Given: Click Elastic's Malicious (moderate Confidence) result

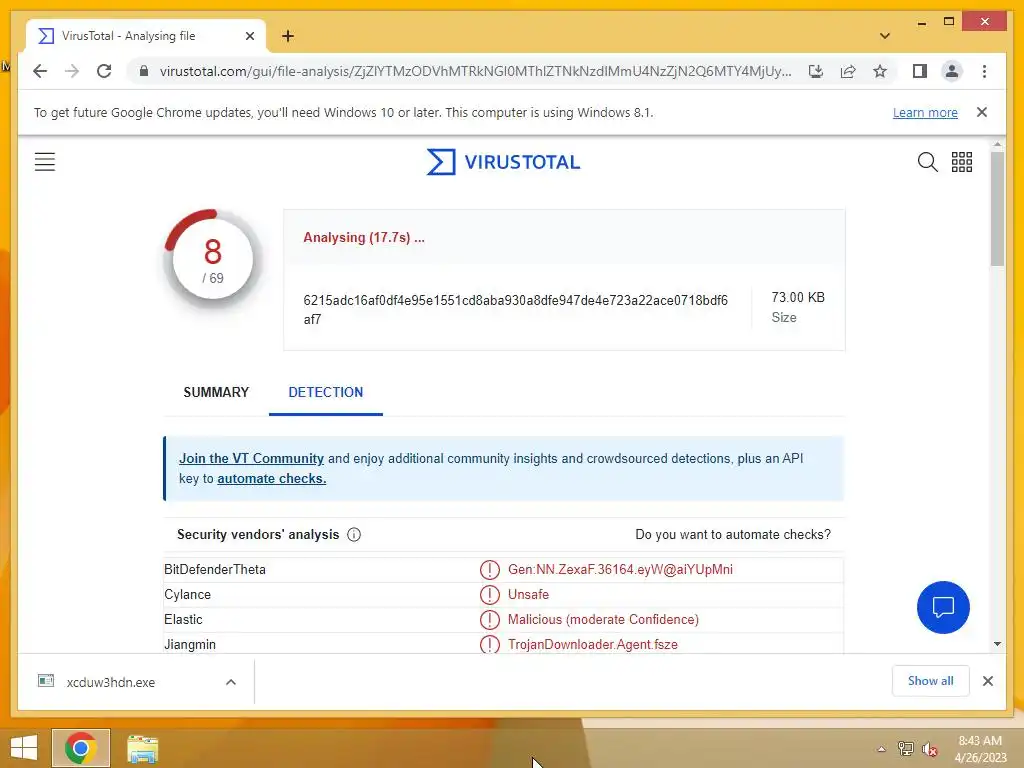Looking at the screenshot, I should click(x=603, y=620).
